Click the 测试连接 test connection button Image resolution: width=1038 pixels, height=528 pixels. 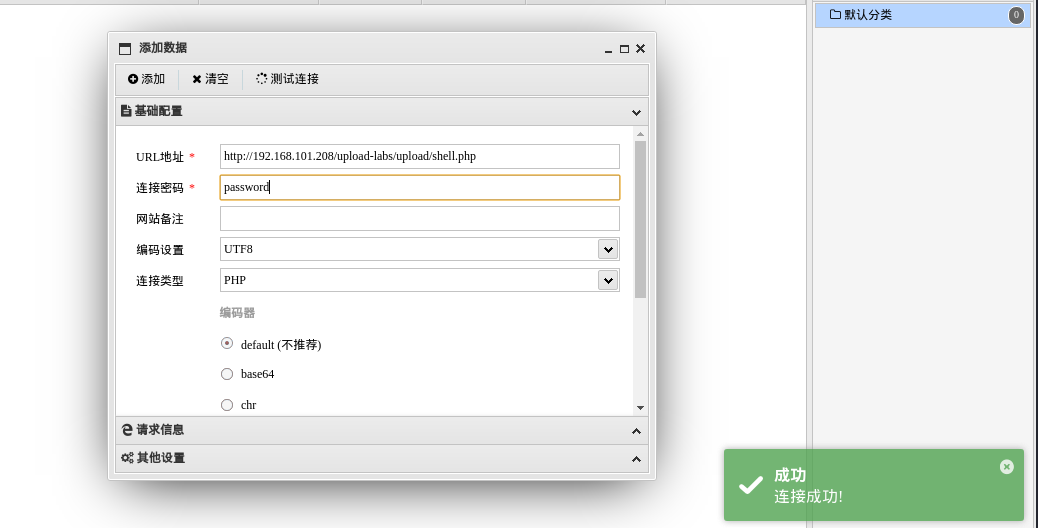pyautogui.click(x=287, y=79)
